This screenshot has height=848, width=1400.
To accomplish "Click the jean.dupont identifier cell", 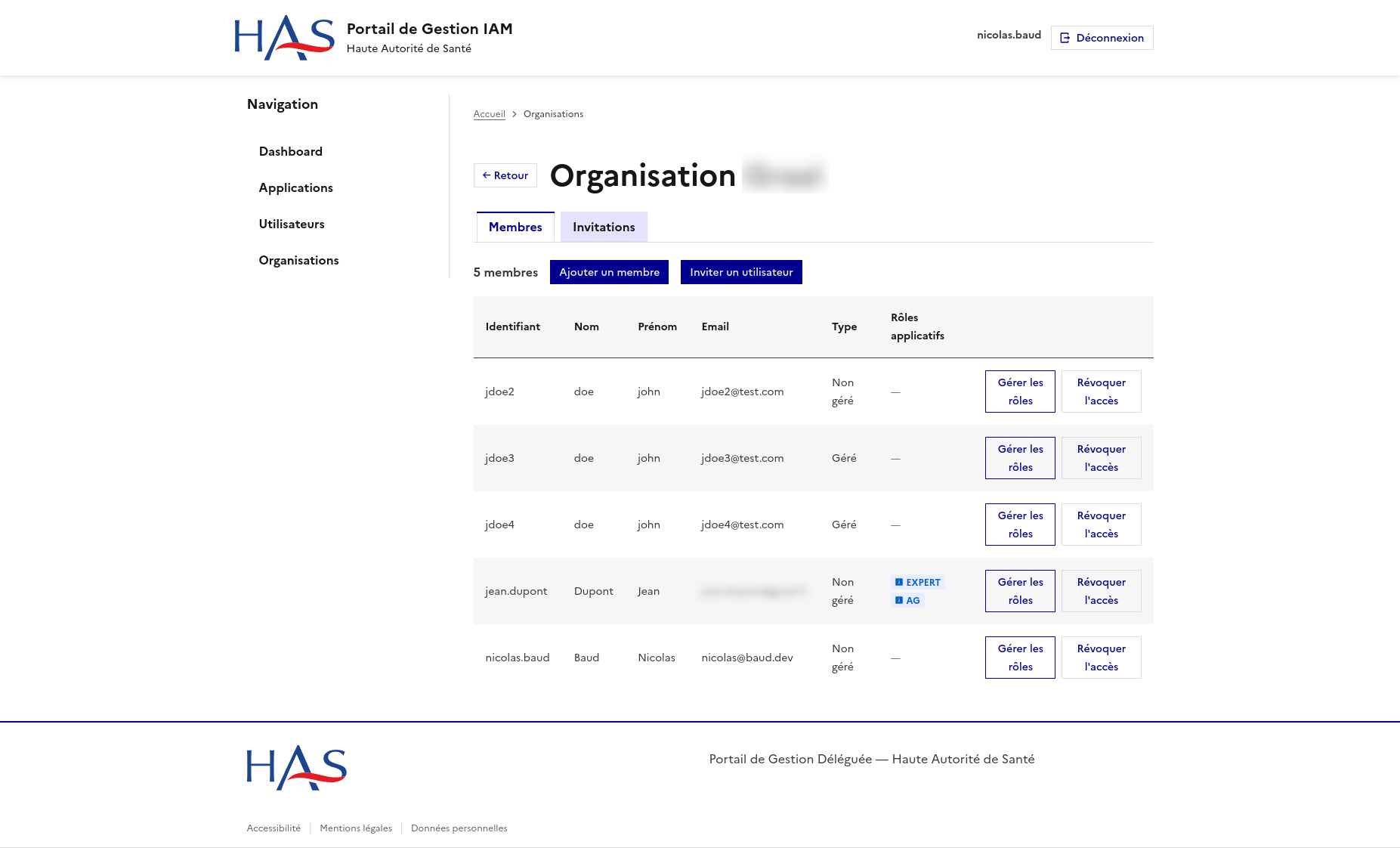I will [517, 591].
